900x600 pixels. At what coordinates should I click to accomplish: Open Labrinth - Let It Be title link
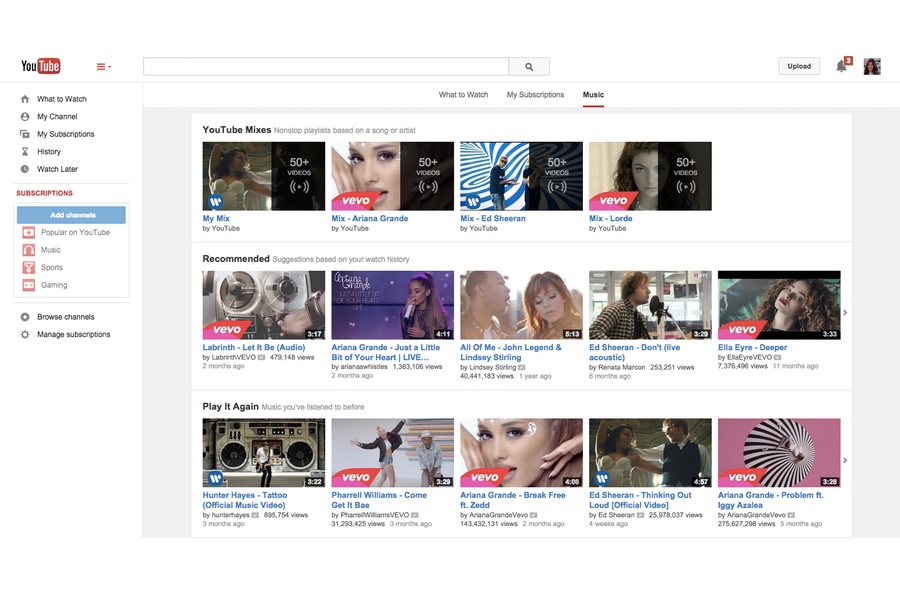254,347
